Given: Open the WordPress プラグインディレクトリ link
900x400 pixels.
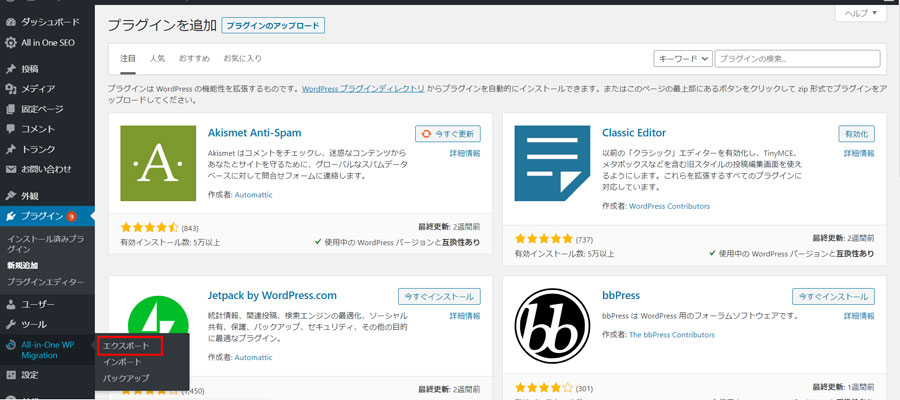Looking at the screenshot, I should pos(363,89).
